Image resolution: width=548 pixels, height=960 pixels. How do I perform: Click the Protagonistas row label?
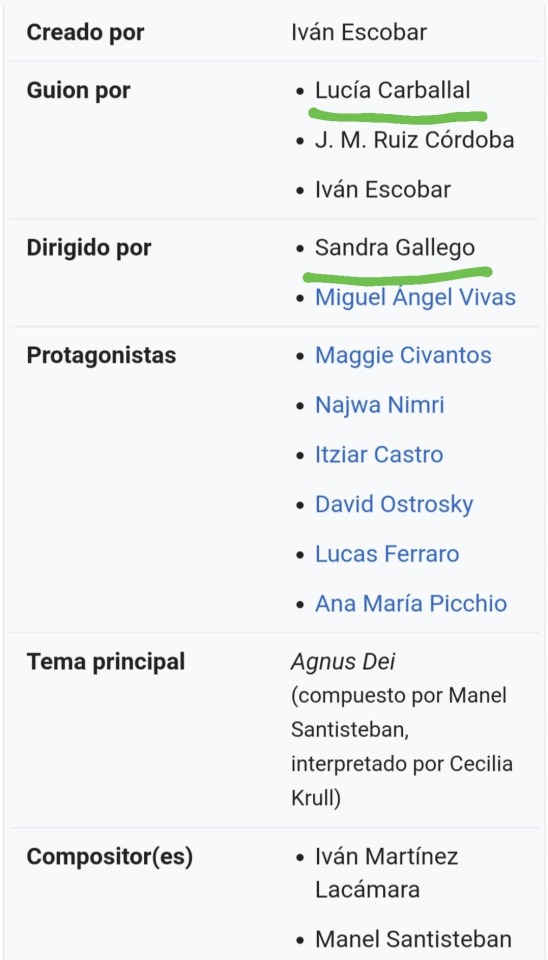pyautogui.click(x=101, y=356)
